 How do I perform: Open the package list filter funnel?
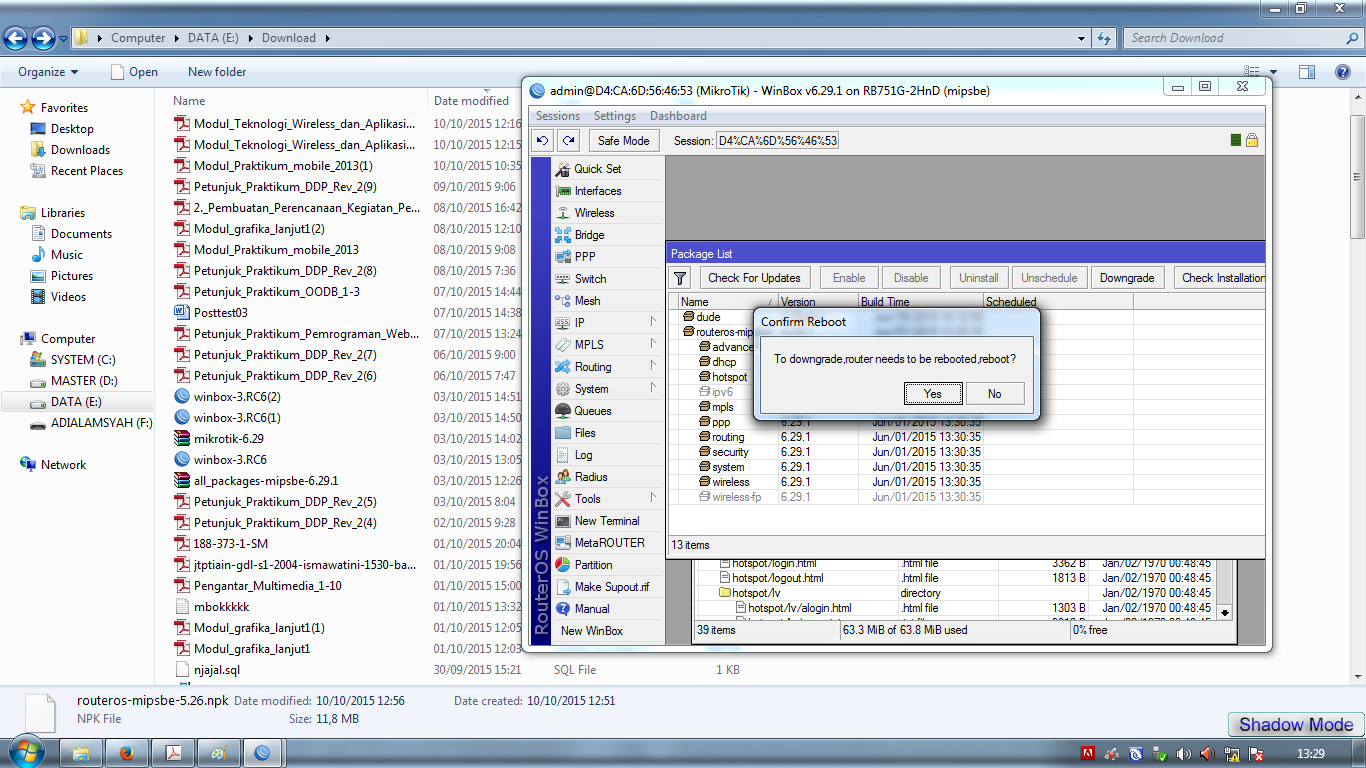680,278
